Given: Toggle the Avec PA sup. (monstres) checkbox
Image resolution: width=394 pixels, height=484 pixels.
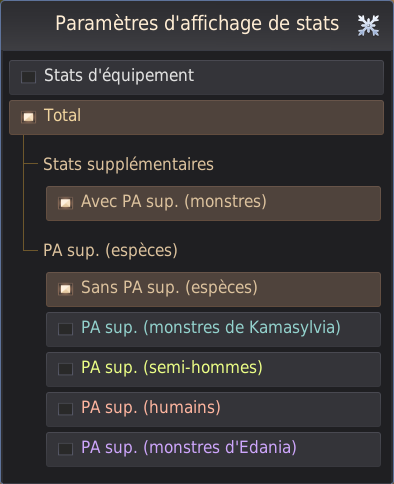Looking at the screenshot, I should tap(65, 203).
